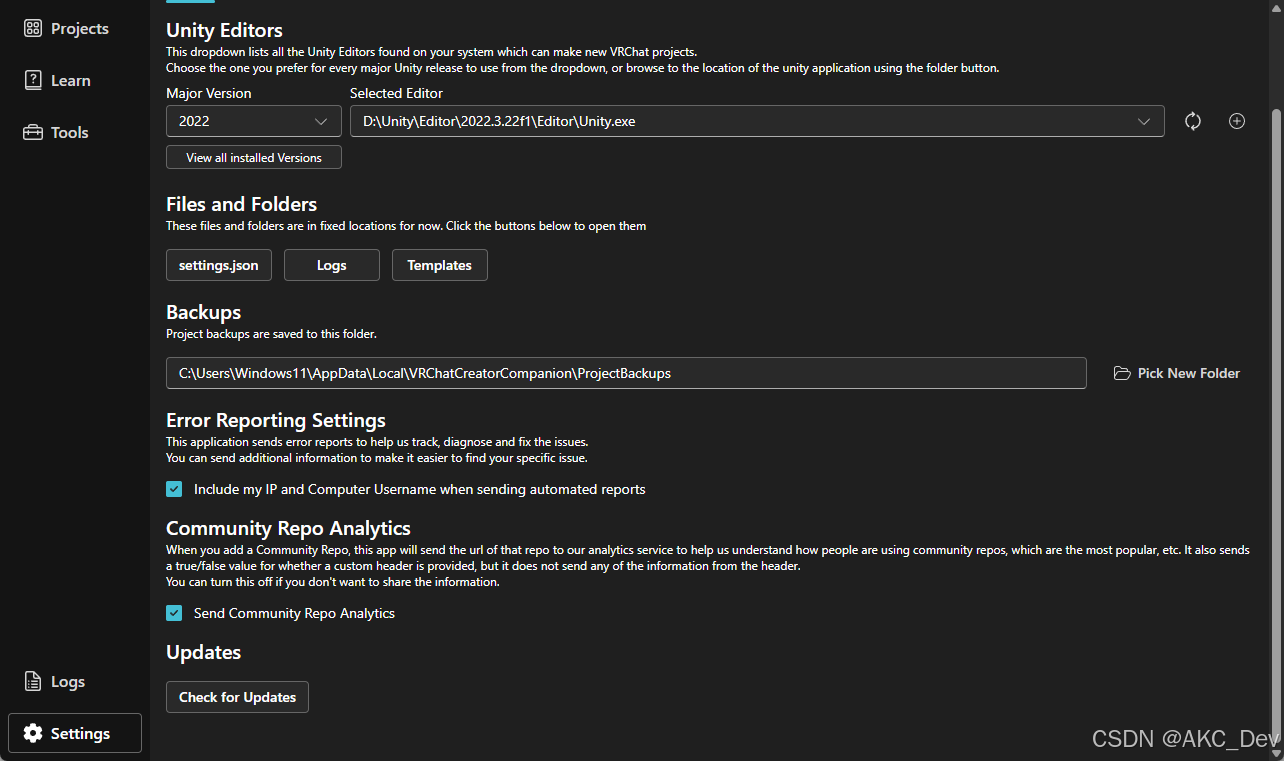Refresh the Unity editors list icon
This screenshot has width=1284, height=761.
pos(1193,121)
